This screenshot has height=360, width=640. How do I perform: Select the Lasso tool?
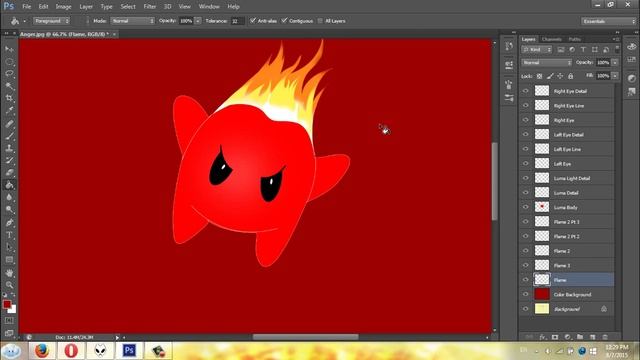pyautogui.click(x=9, y=74)
